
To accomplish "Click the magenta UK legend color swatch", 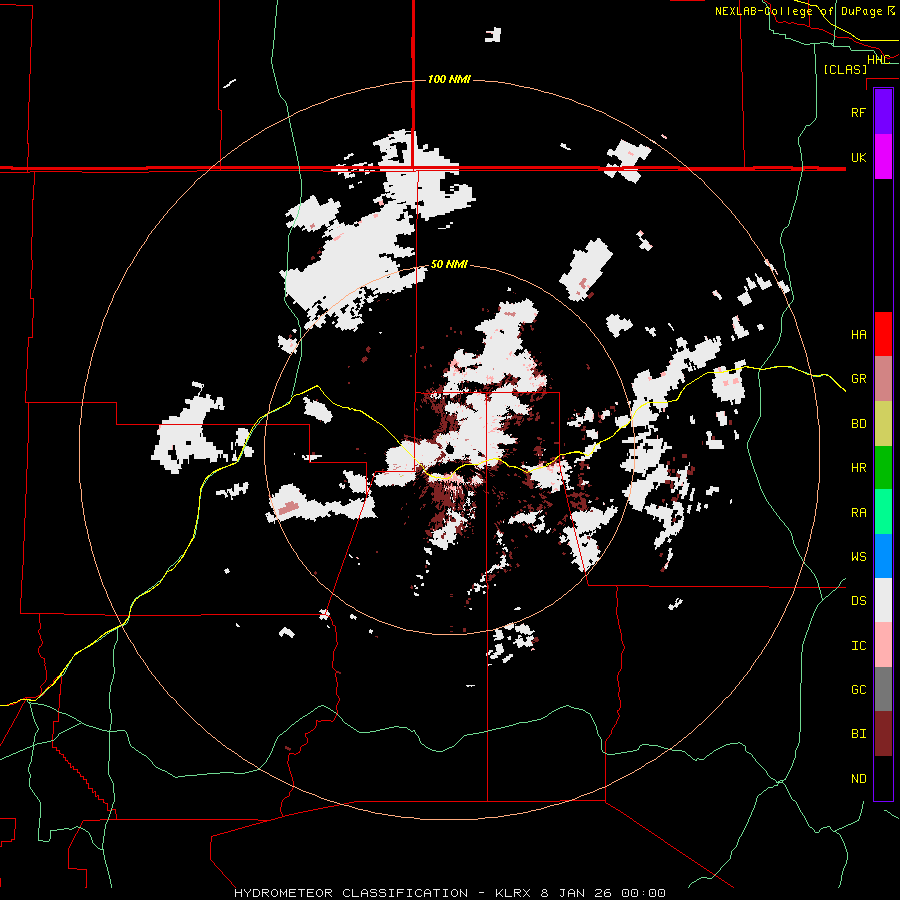I will 883,157.
